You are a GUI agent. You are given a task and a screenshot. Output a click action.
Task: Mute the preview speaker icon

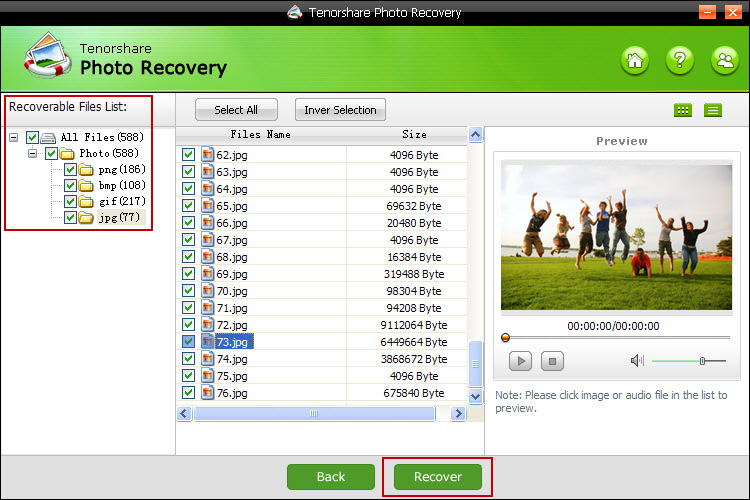636,360
